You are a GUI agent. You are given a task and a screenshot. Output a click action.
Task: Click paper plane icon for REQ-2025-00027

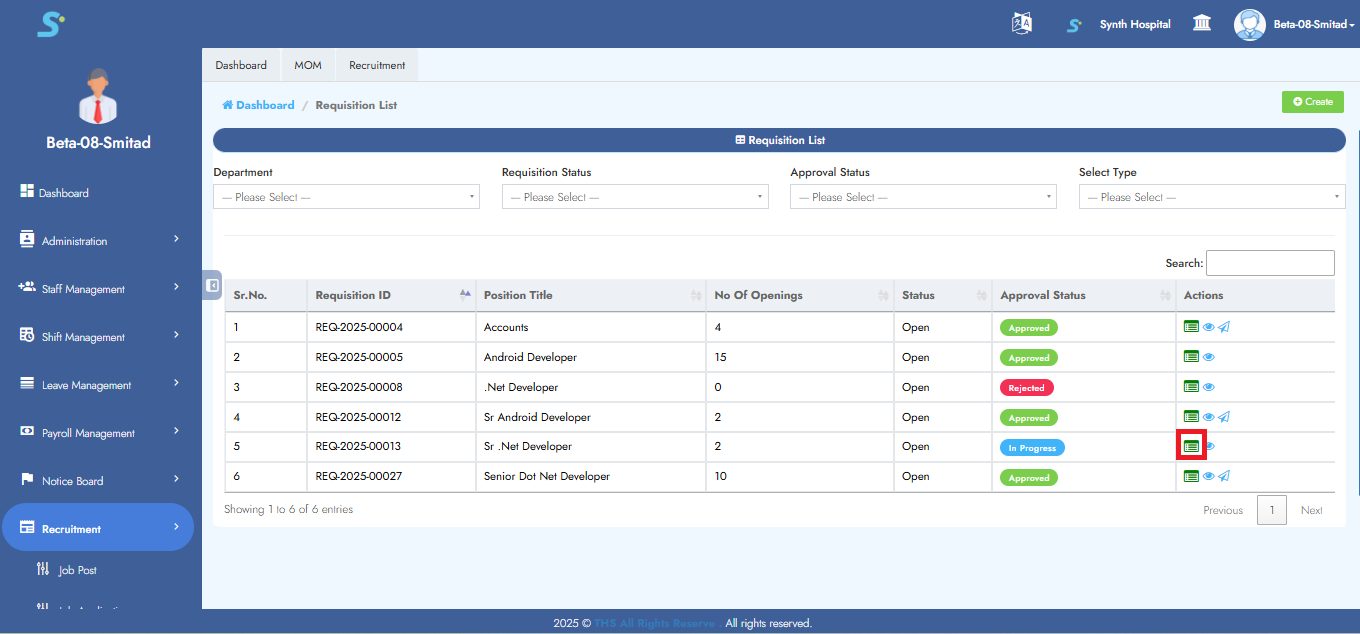[1224, 477]
